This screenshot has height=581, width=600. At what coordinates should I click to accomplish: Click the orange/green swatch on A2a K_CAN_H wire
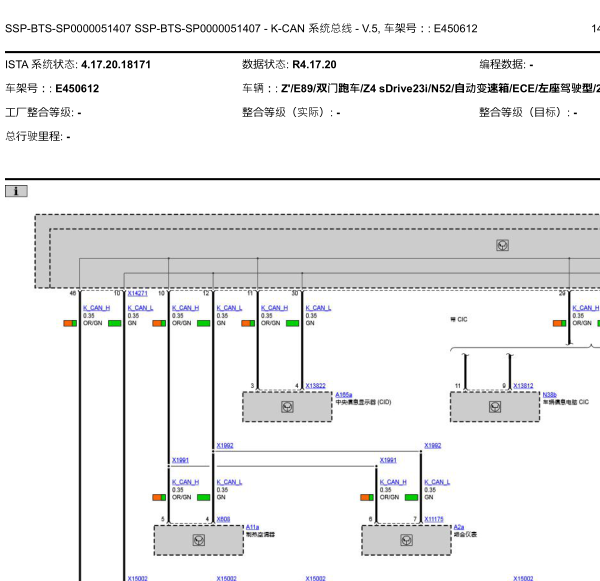click(x=367, y=497)
